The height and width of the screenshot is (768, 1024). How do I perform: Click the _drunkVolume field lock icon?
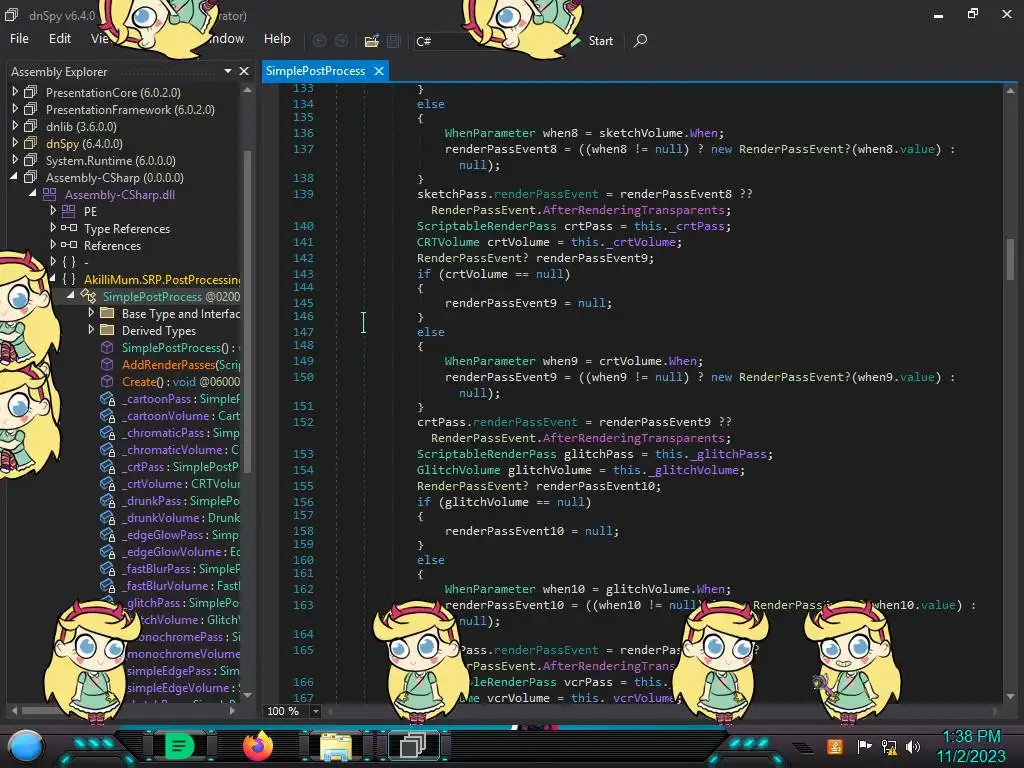tap(108, 518)
